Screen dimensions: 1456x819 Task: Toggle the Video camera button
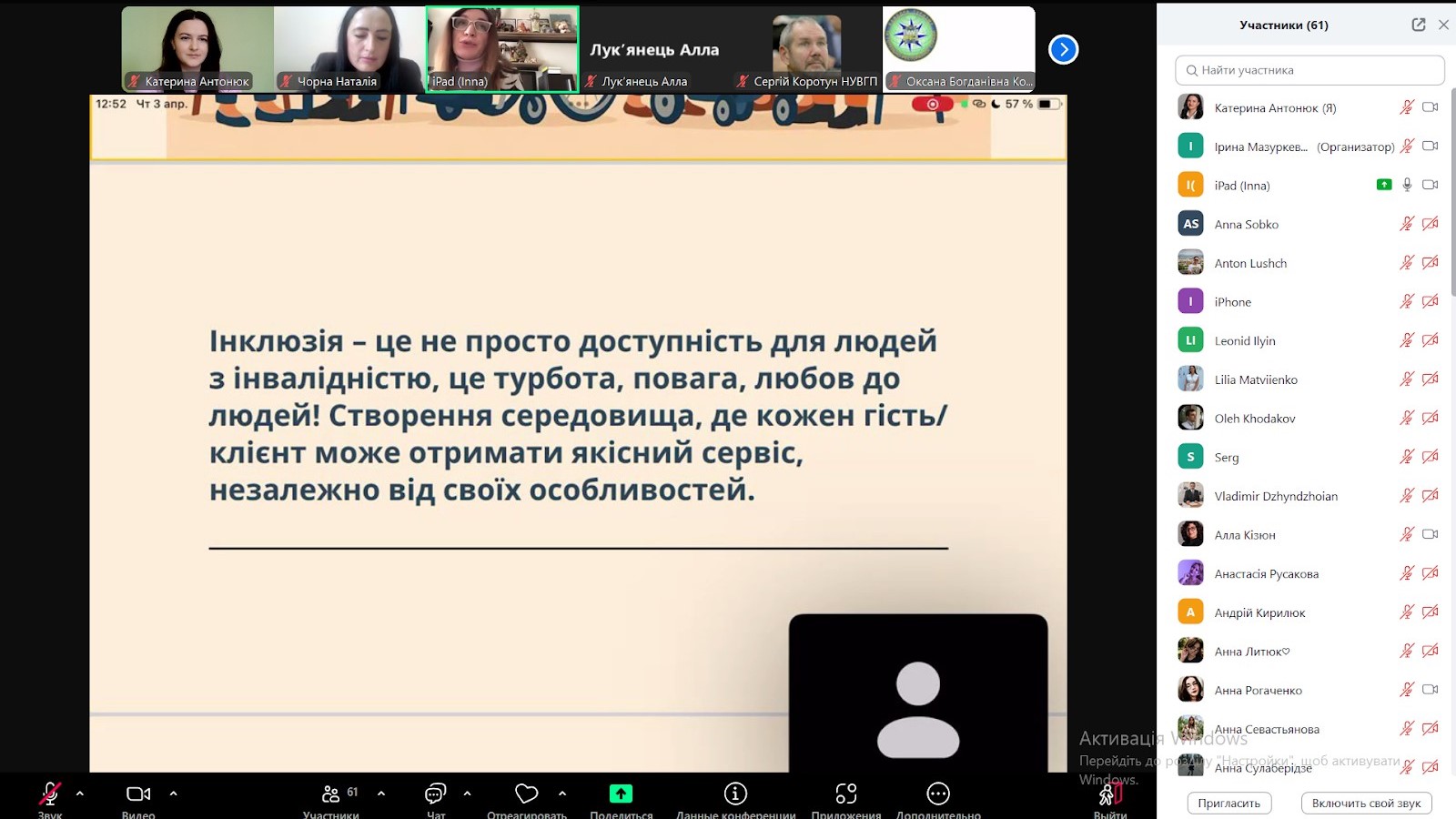[138, 794]
